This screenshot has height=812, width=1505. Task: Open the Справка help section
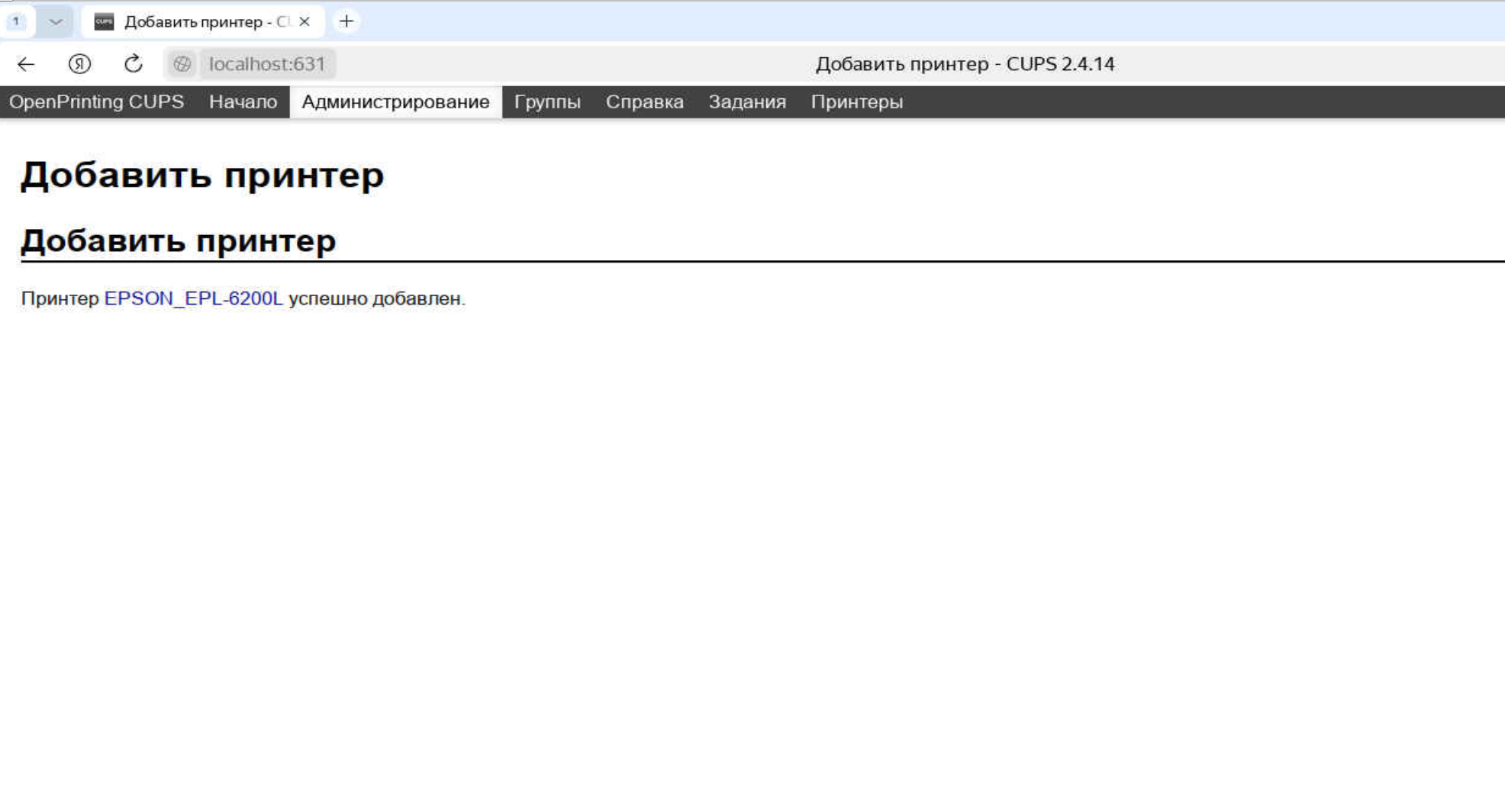(x=644, y=102)
